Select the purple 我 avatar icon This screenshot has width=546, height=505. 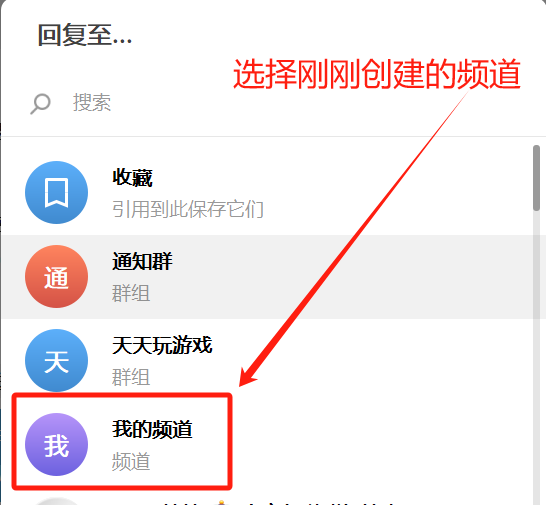56,444
